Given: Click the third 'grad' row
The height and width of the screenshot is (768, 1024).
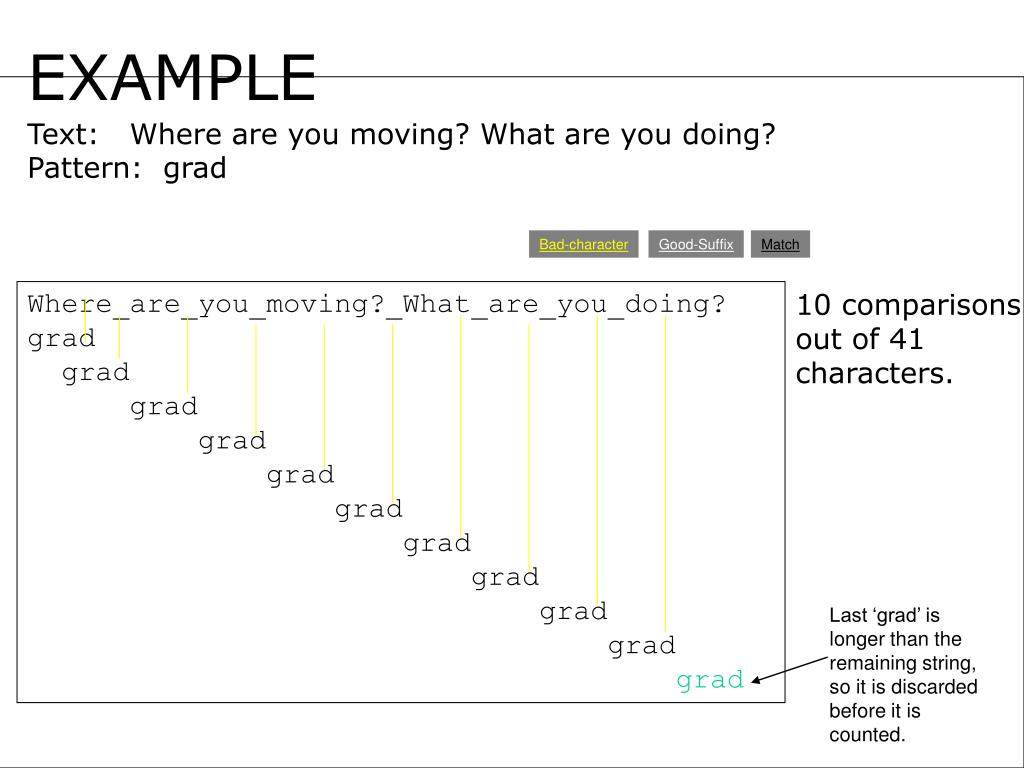Looking at the screenshot, I should (x=164, y=408).
